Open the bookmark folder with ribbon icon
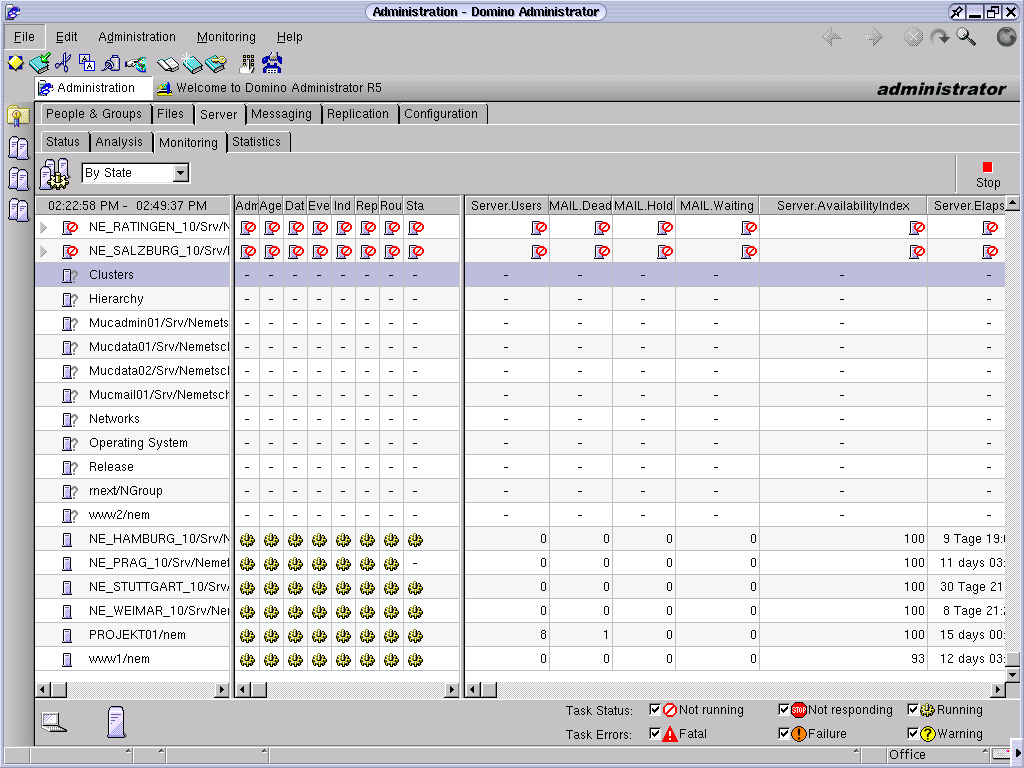The width and height of the screenshot is (1024, 768). (18, 116)
